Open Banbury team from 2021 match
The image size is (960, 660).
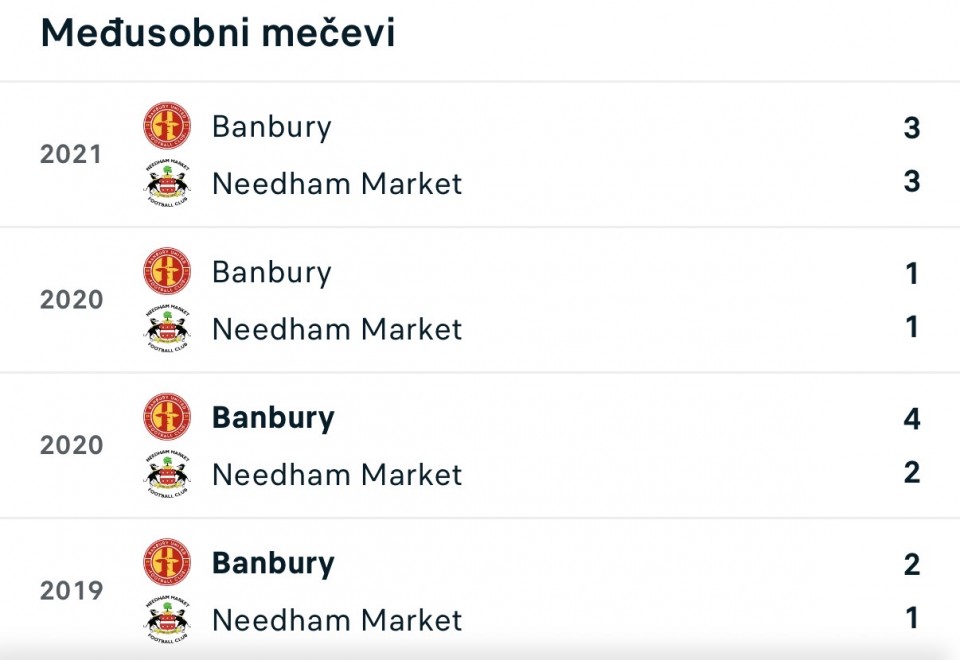[x=271, y=127]
